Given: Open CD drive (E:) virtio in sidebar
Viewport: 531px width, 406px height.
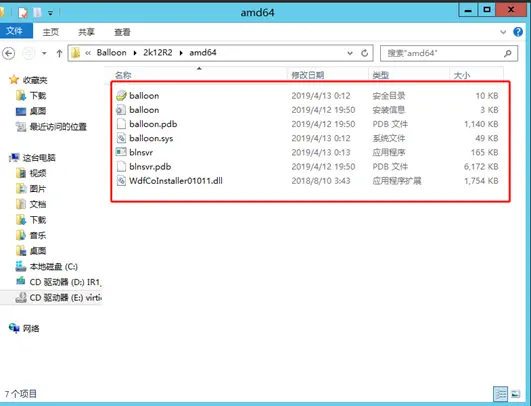Looking at the screenshot, I should pos(65,298).
